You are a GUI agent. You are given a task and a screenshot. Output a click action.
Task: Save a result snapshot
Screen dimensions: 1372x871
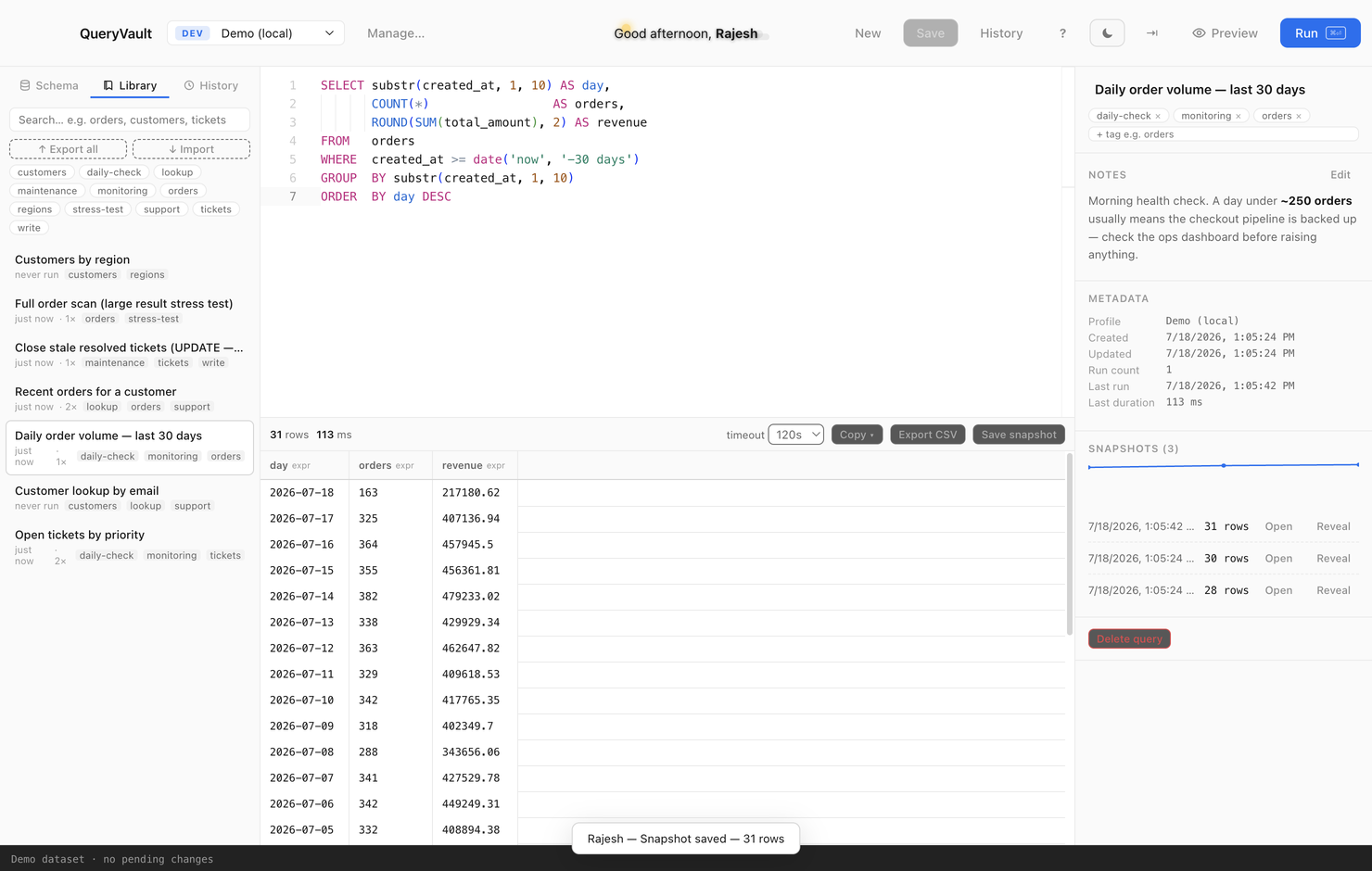1018,435
